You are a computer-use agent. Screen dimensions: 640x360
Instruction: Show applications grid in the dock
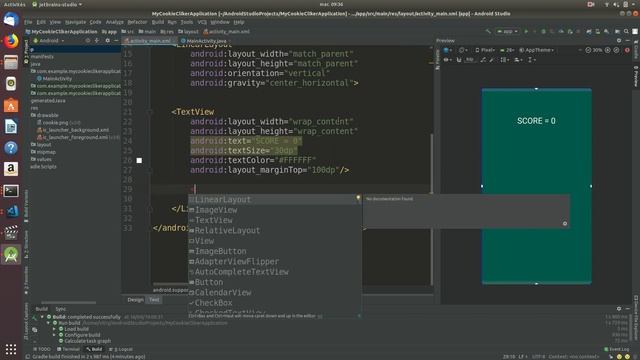click(11, 349)
